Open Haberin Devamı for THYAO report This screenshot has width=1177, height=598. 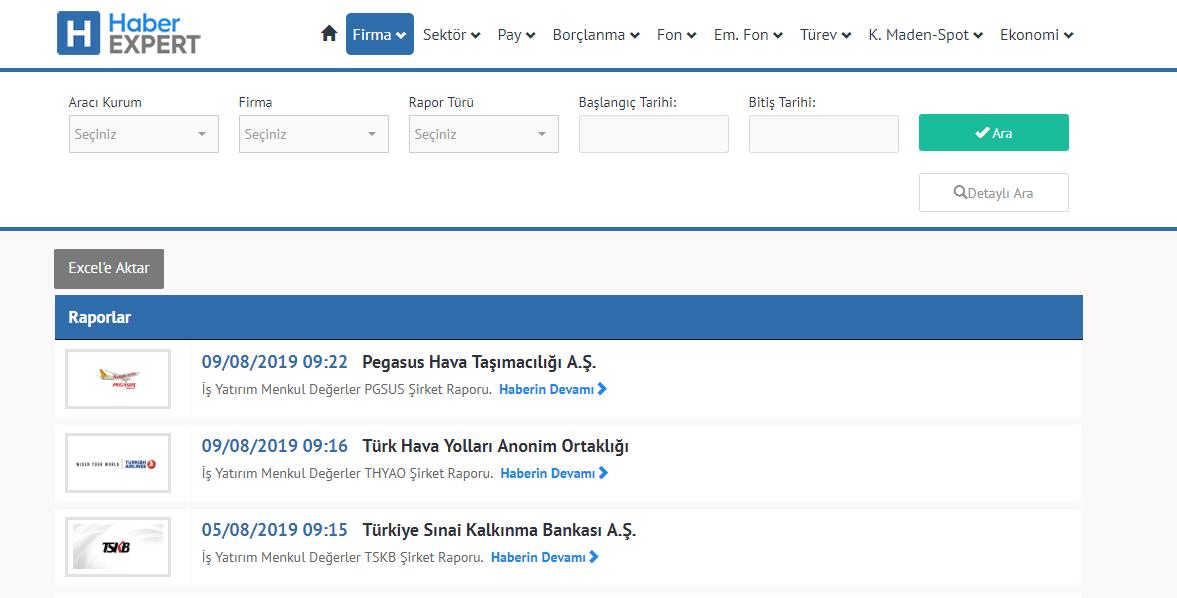click(x=554, y=473)
